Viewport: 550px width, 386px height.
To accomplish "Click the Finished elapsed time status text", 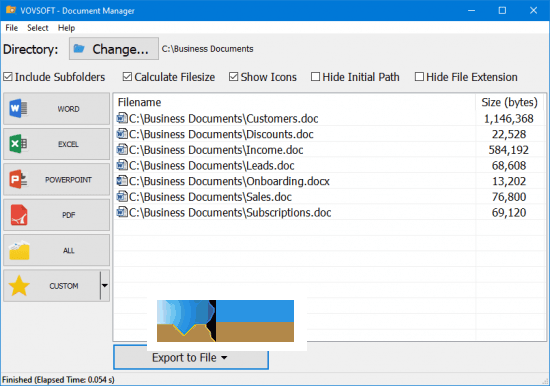I will click(58, 380).
